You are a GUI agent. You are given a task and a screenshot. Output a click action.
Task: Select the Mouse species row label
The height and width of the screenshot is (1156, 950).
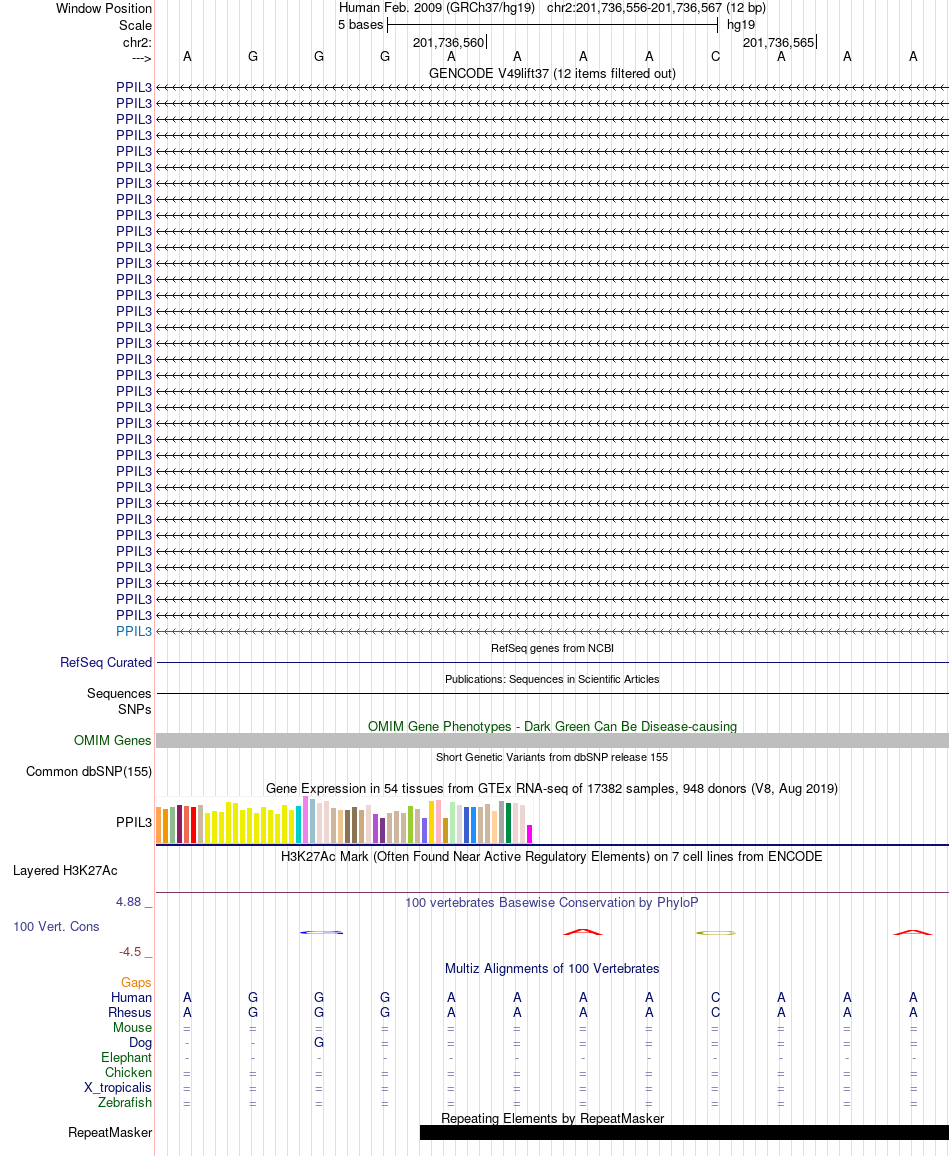(133, 1027)
